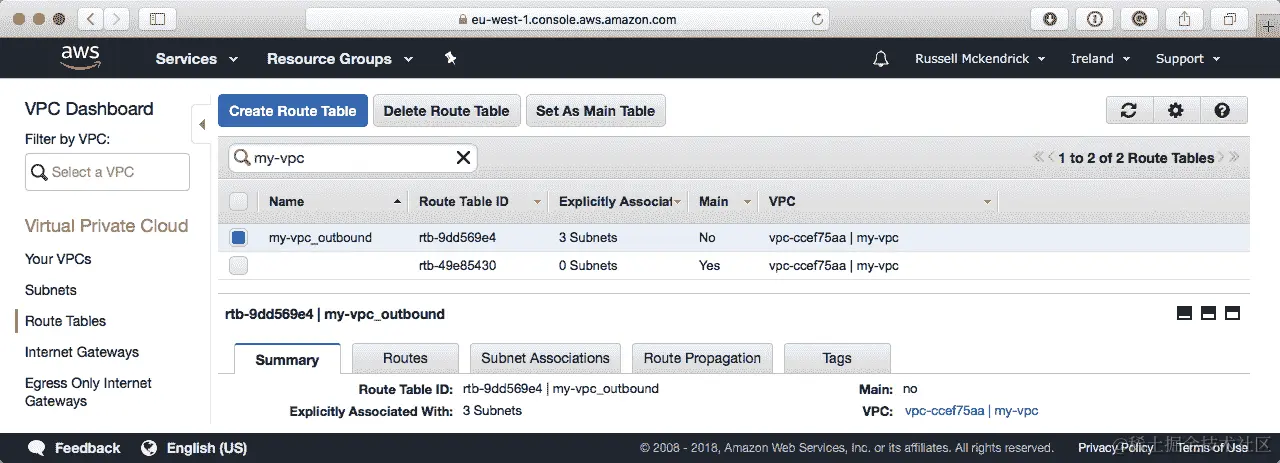The width and height of the screenshot is (1280, 463).
Task: Uncheck the my-vpc_outbound row checkbox
Action: 238,237
